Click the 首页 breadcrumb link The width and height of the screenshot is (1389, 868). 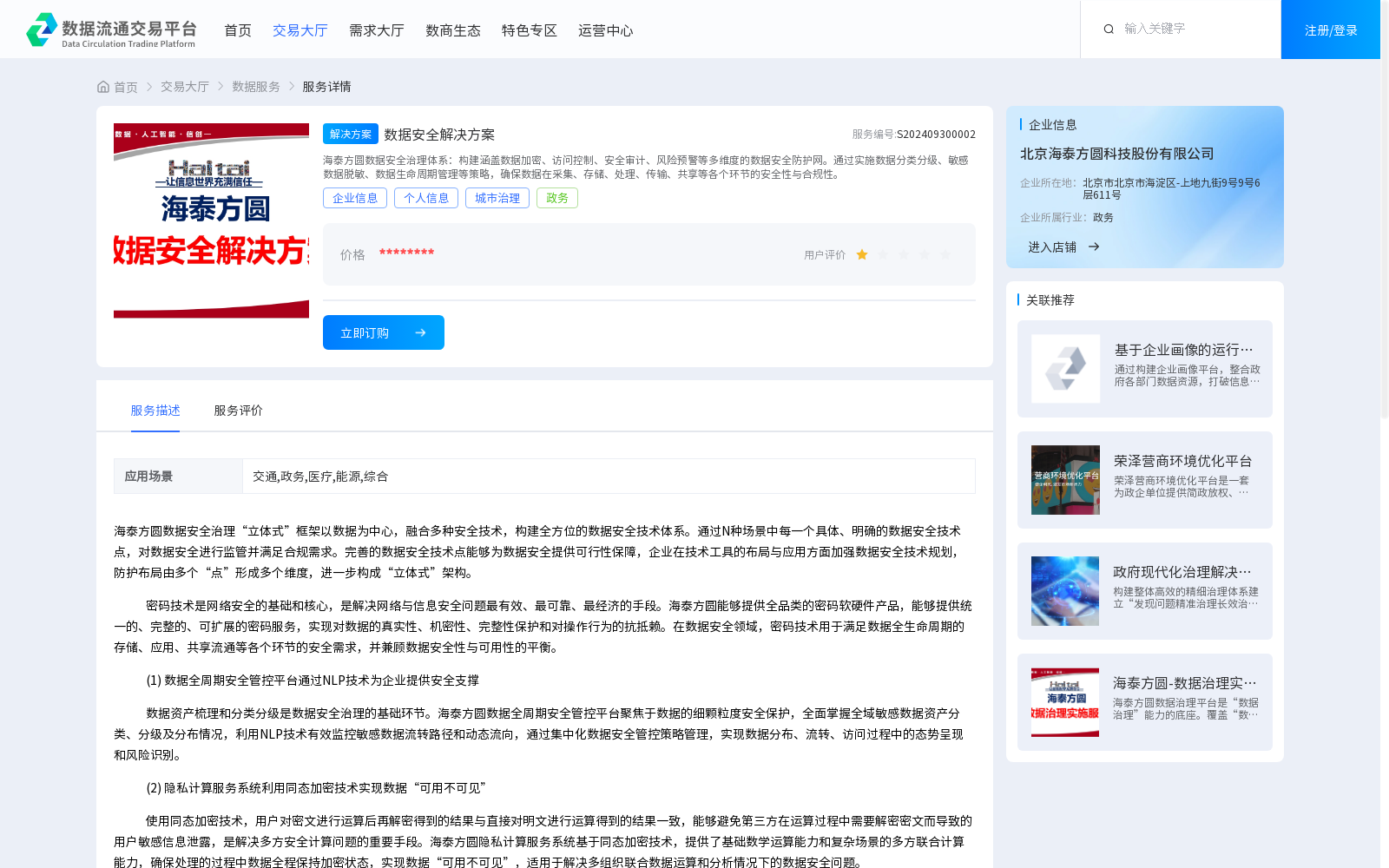pyautogui.click(x=126, y=87)
